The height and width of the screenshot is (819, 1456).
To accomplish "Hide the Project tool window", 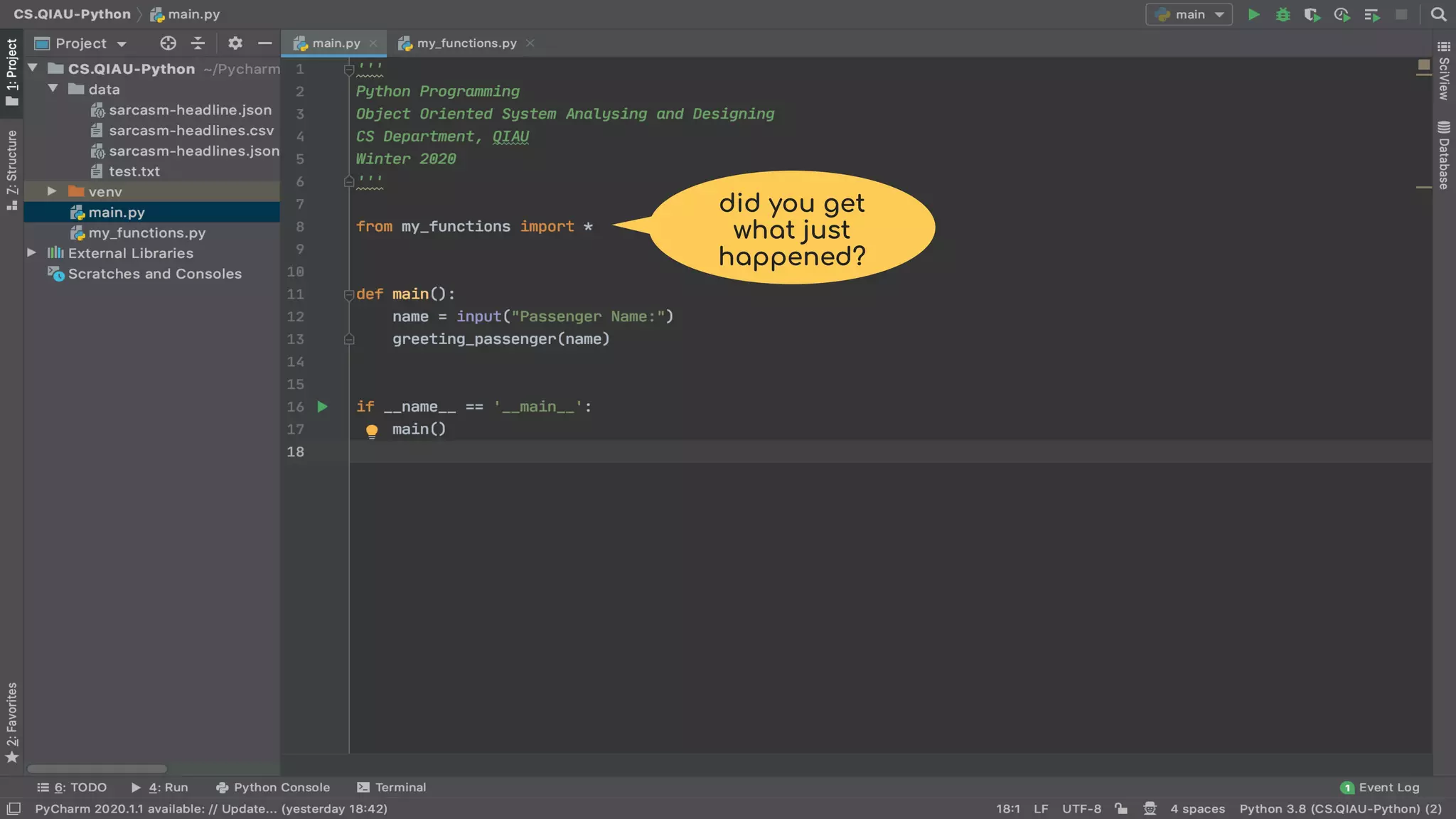I will [265, 43].
